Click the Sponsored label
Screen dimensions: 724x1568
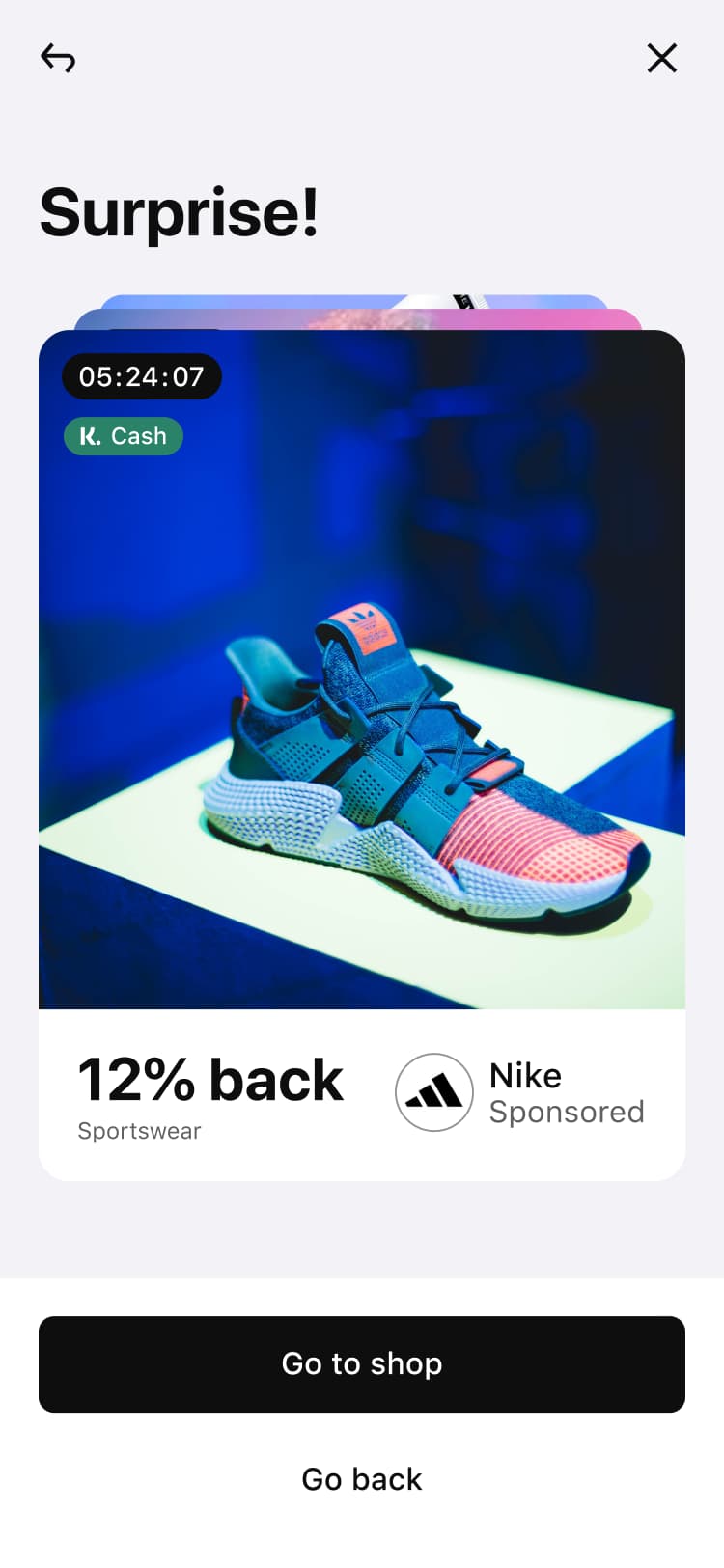(x=567, y=1112)
